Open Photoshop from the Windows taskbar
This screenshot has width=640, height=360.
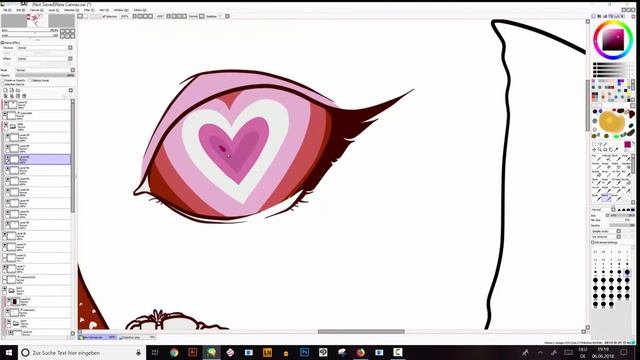click(304, 352)
